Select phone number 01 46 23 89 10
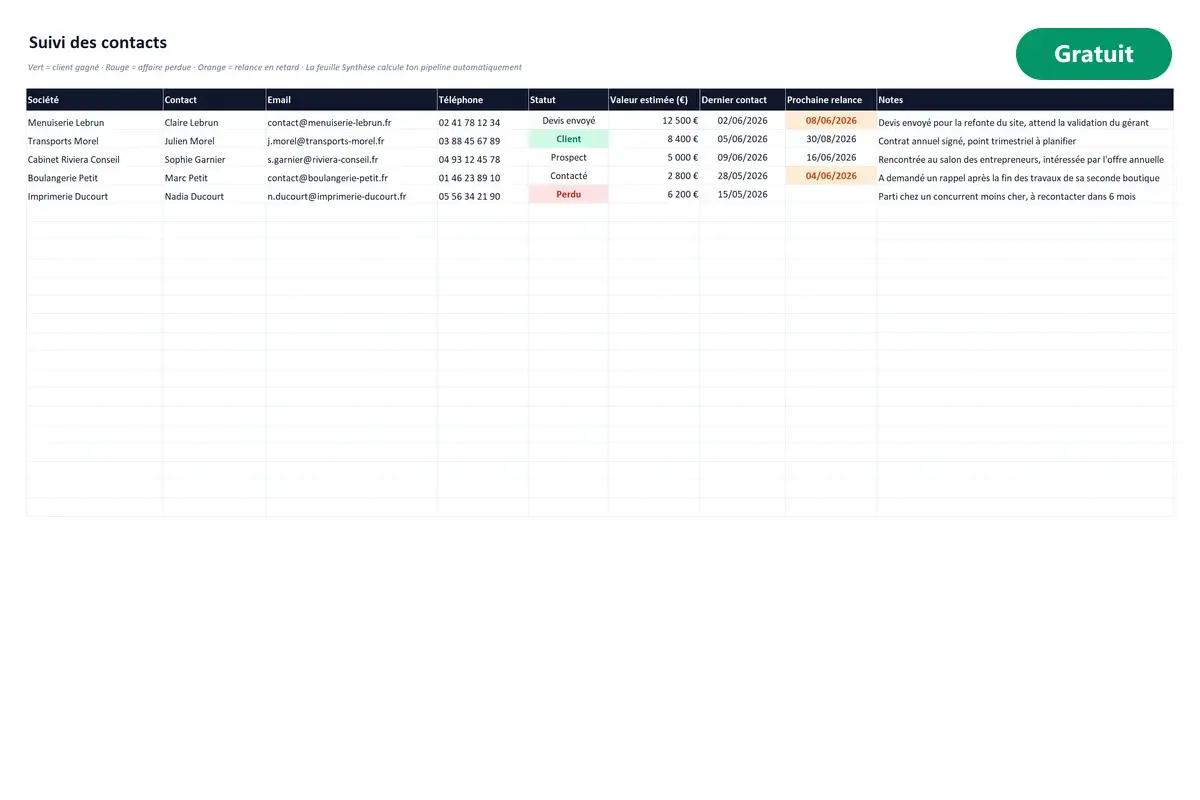This screenshot has width=1200, height=800. pyautogui.click(x=482, y=177)
